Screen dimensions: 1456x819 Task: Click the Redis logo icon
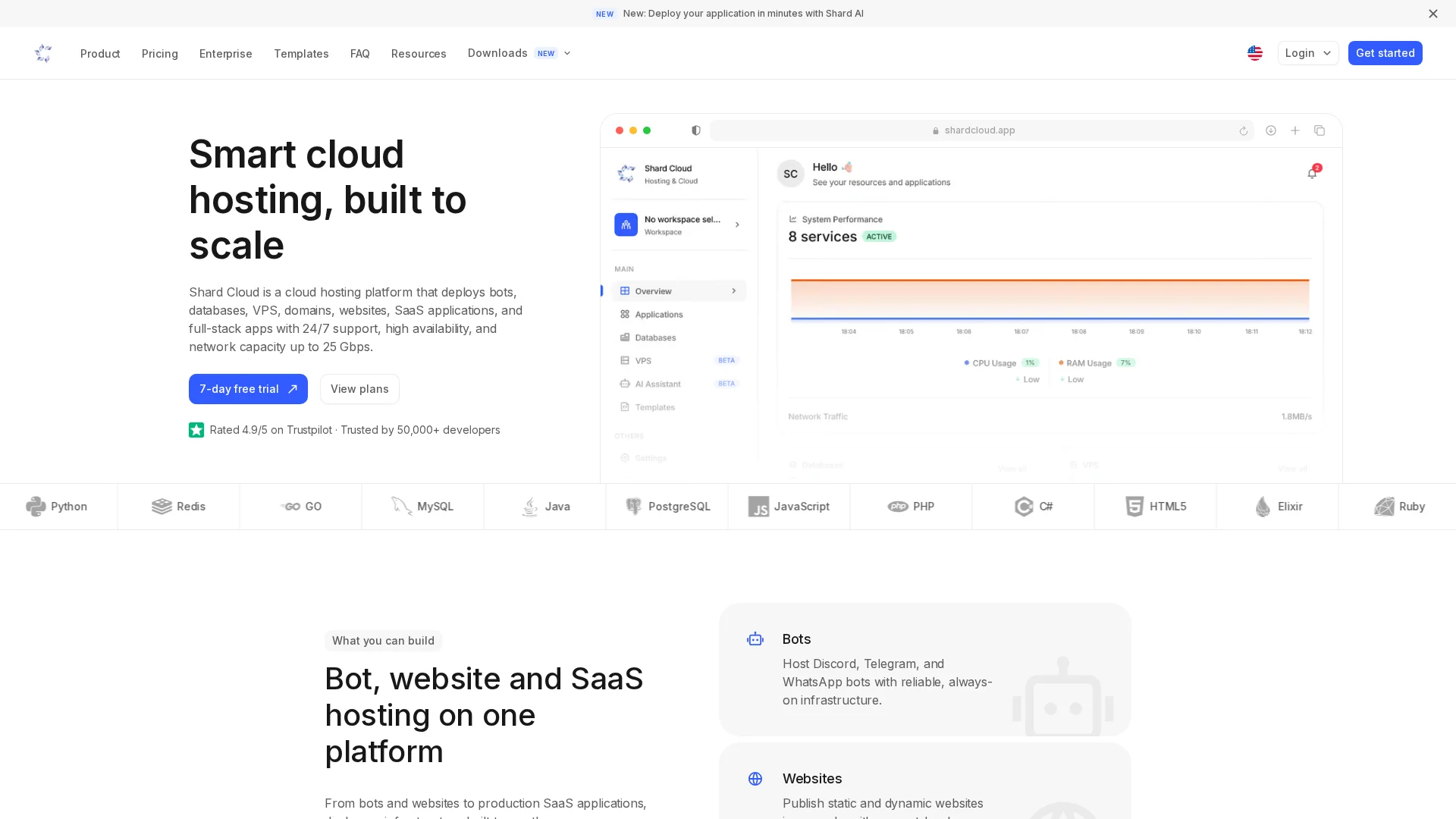coord(162,507)
